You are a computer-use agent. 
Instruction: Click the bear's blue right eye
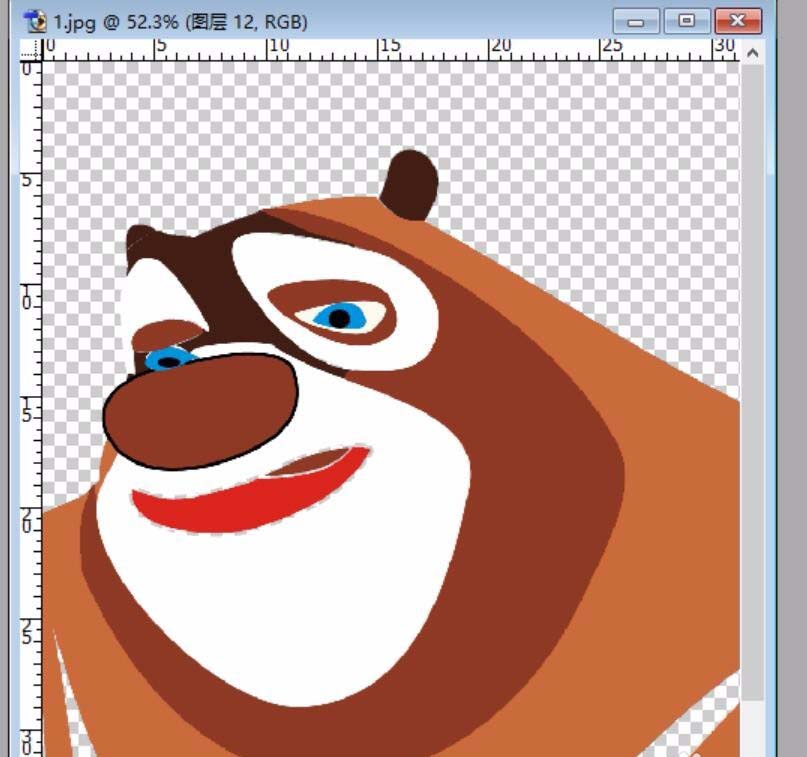tap(340, 318)
